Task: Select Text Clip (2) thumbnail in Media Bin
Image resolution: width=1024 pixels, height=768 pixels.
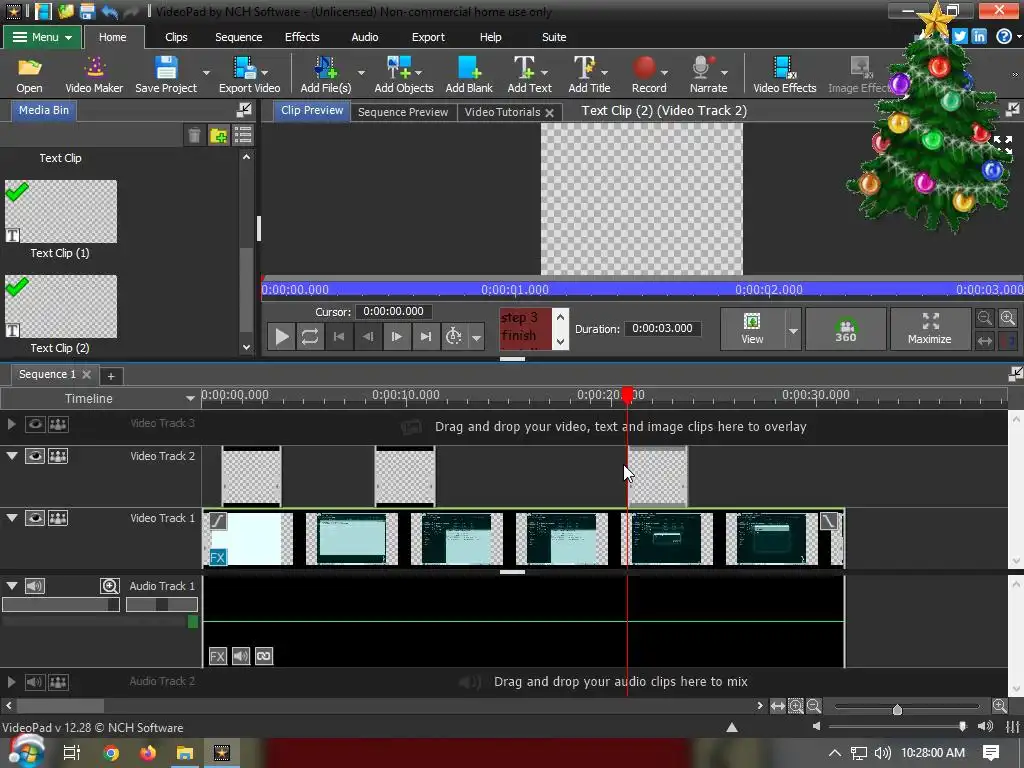Action: coord(61,306)
